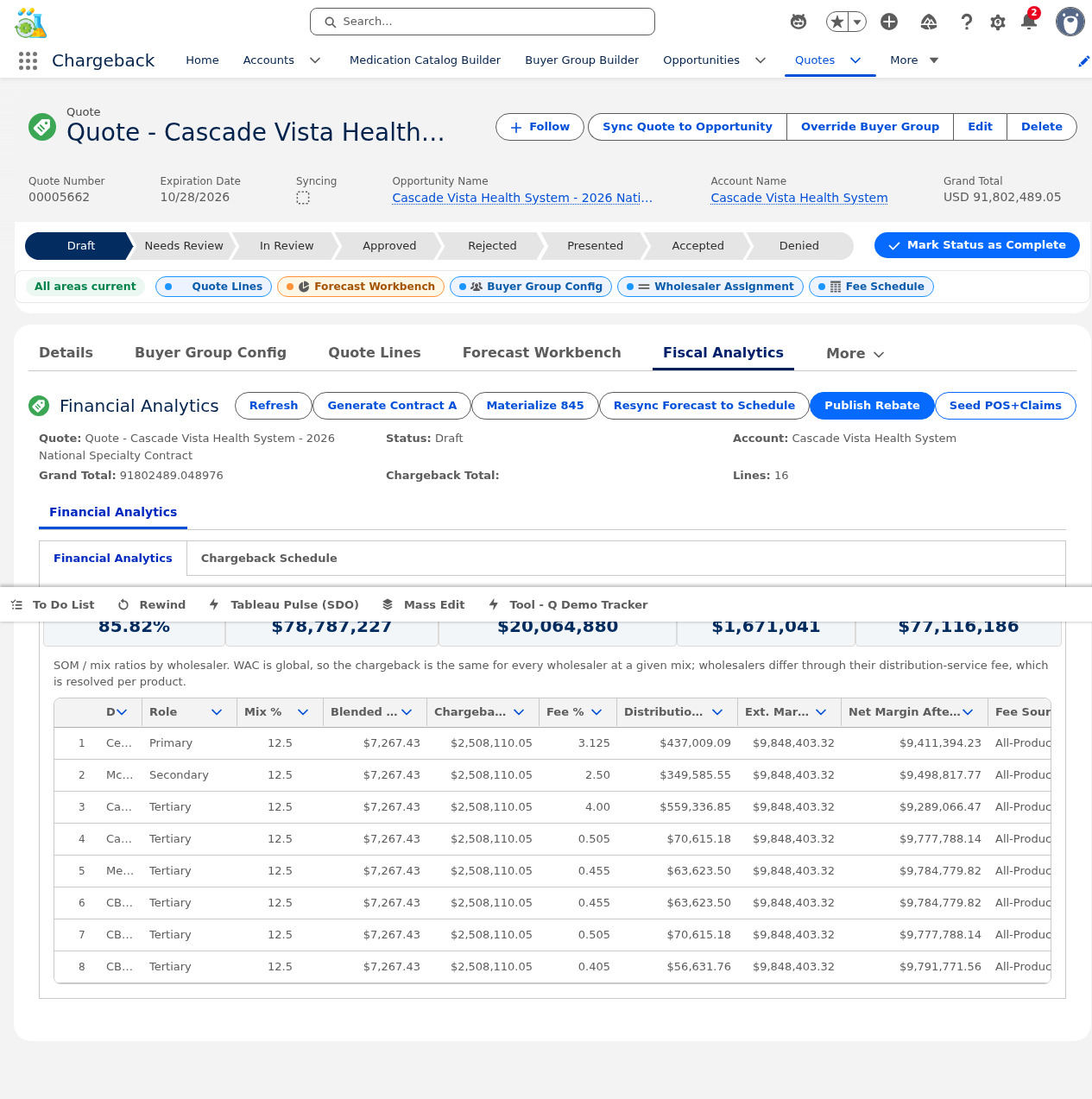Screen dimensions: 1092x1099
Task: Click the Publish Rebate button
Action: pyautogui.click(x=872, y=406)
